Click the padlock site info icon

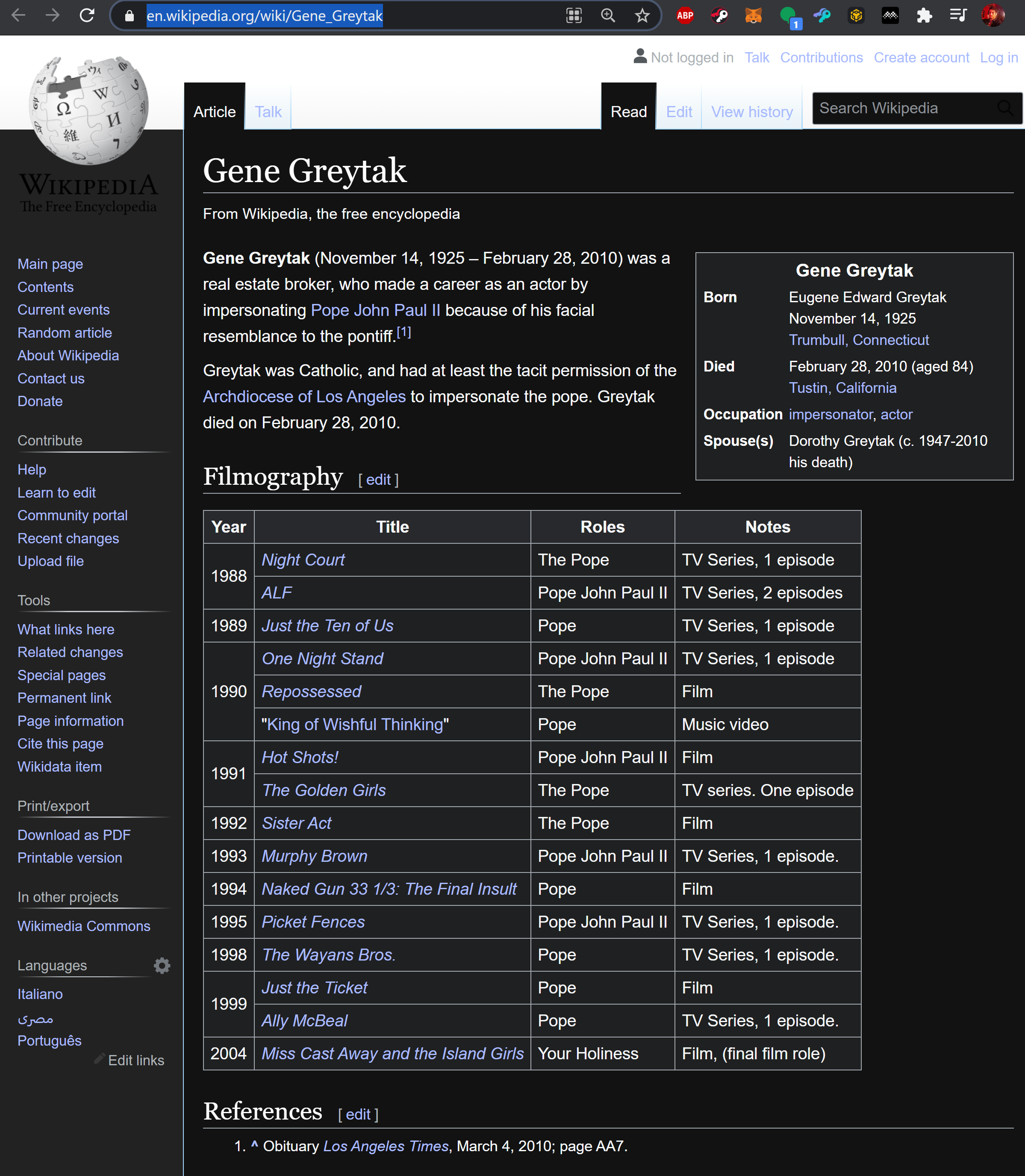129,16
